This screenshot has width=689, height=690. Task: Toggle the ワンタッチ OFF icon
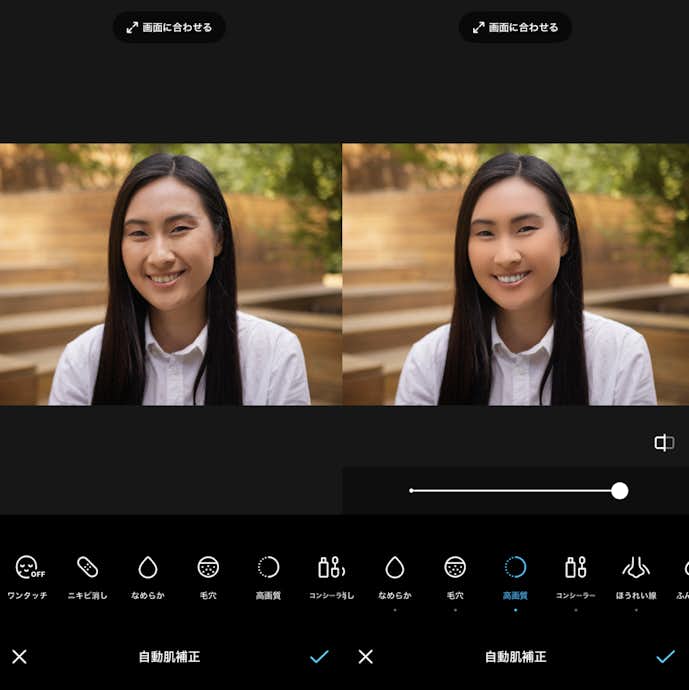[x=28, y=569]
